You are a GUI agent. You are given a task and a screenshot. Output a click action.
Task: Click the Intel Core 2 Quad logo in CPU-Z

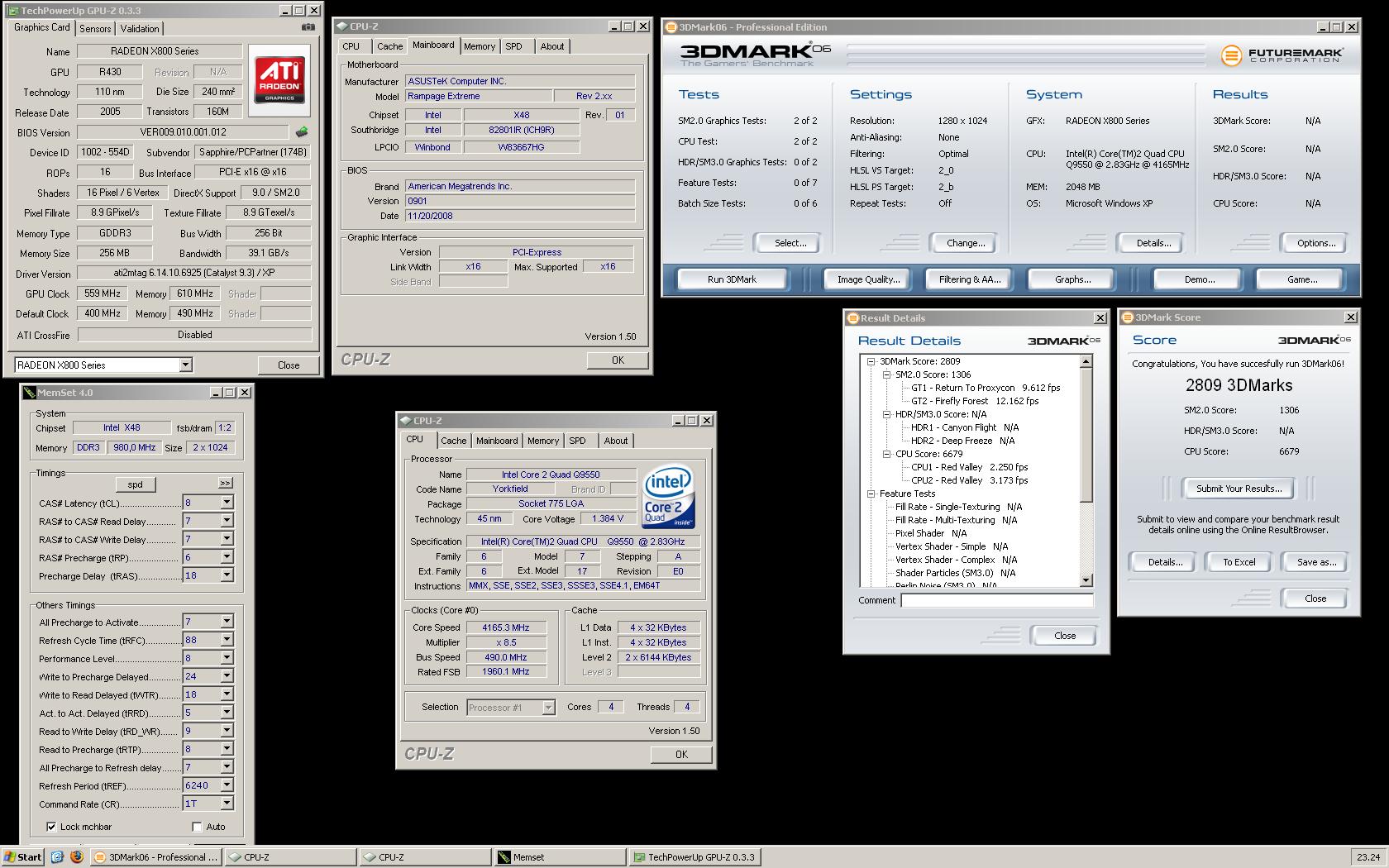669,497
